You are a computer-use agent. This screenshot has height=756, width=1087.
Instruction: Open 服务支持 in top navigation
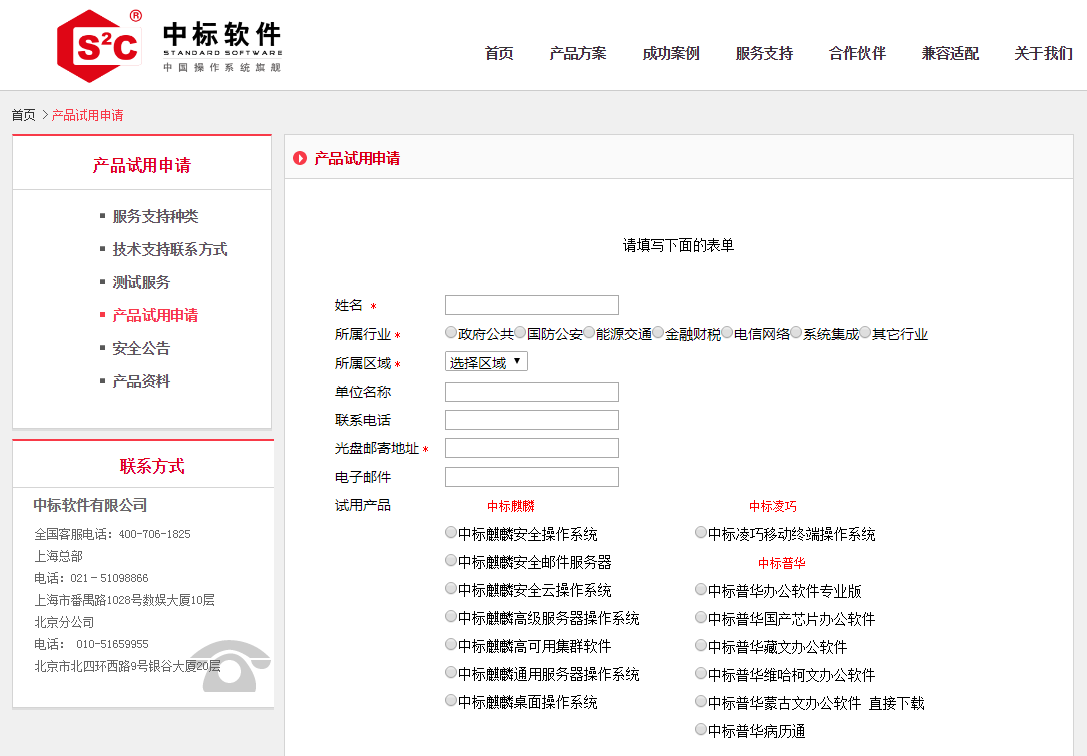764,53
